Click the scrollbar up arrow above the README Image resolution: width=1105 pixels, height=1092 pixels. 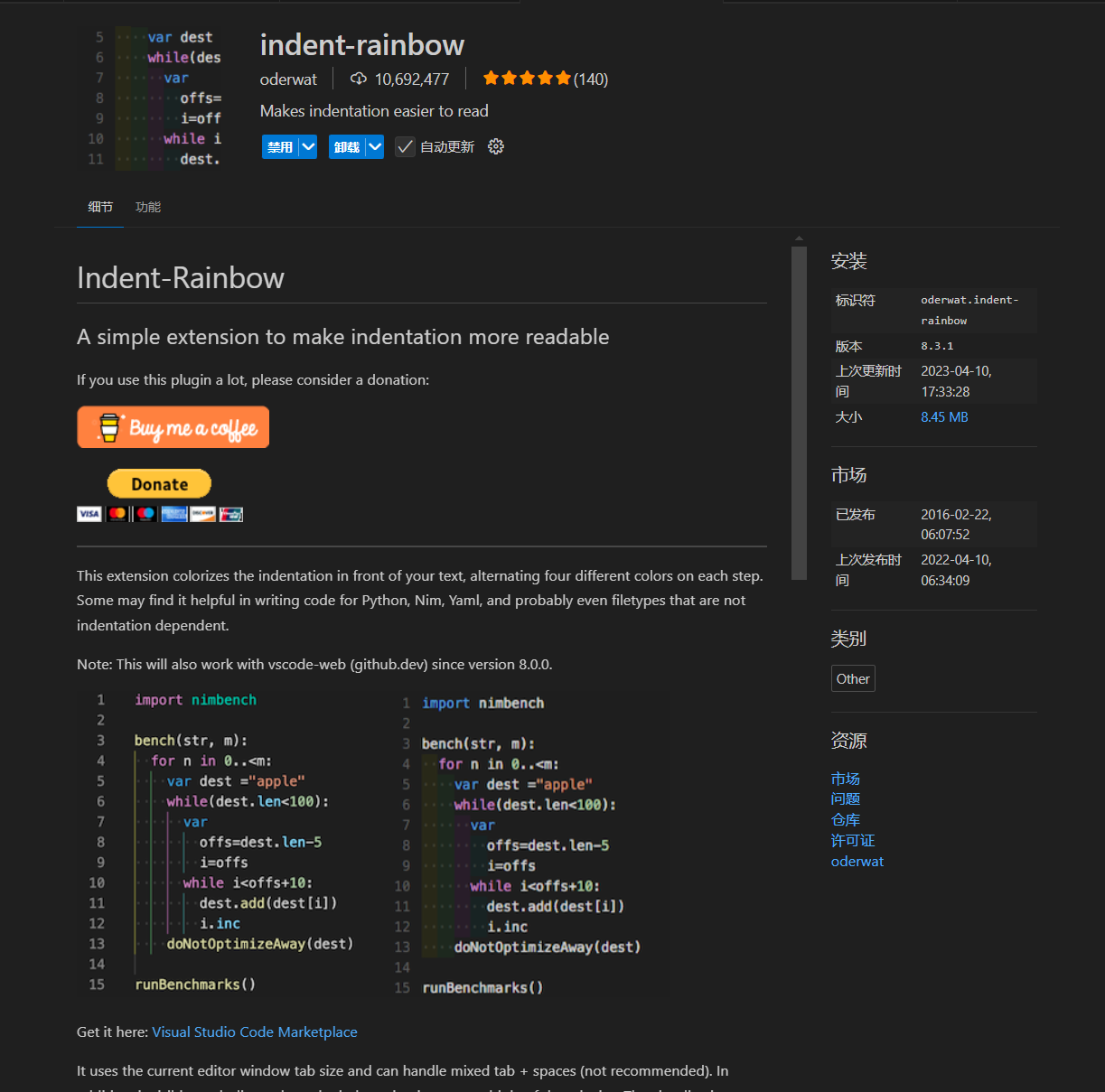(799, 239)
